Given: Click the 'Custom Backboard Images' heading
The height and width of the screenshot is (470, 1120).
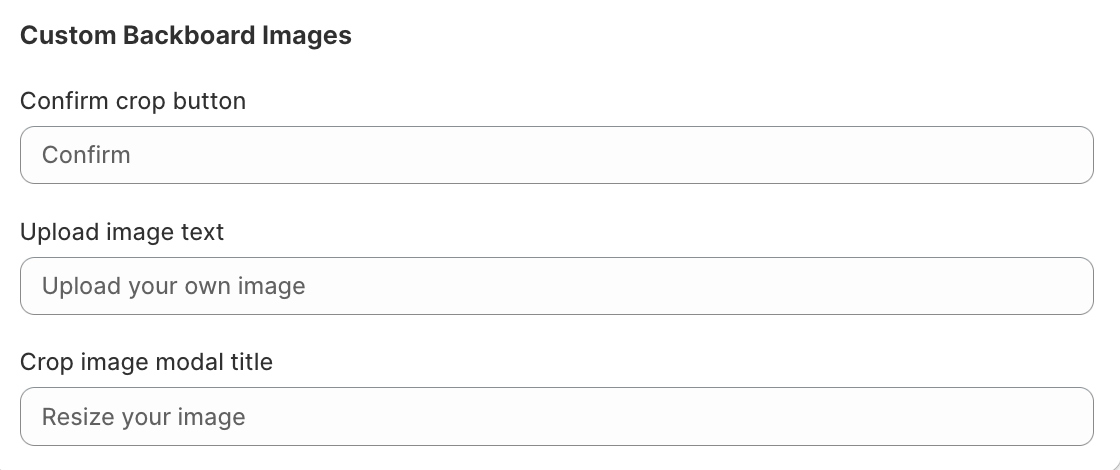Looking at the screenshot, I should [x=186, y=36].
